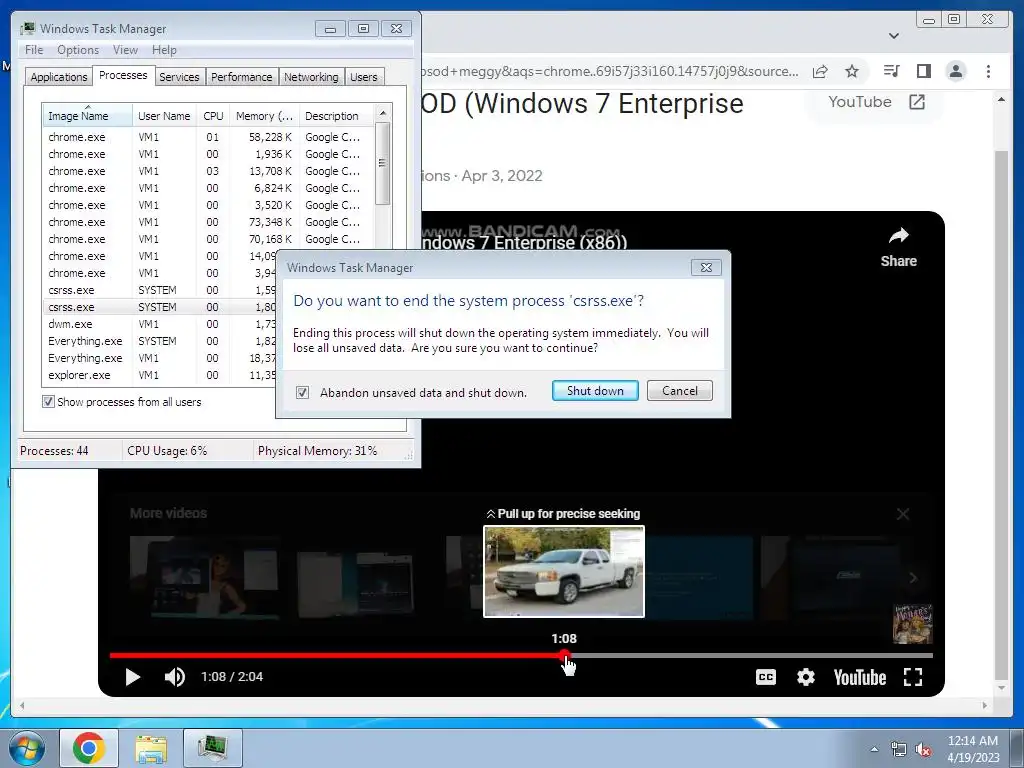Open the Help menu

tap(164, 50)
